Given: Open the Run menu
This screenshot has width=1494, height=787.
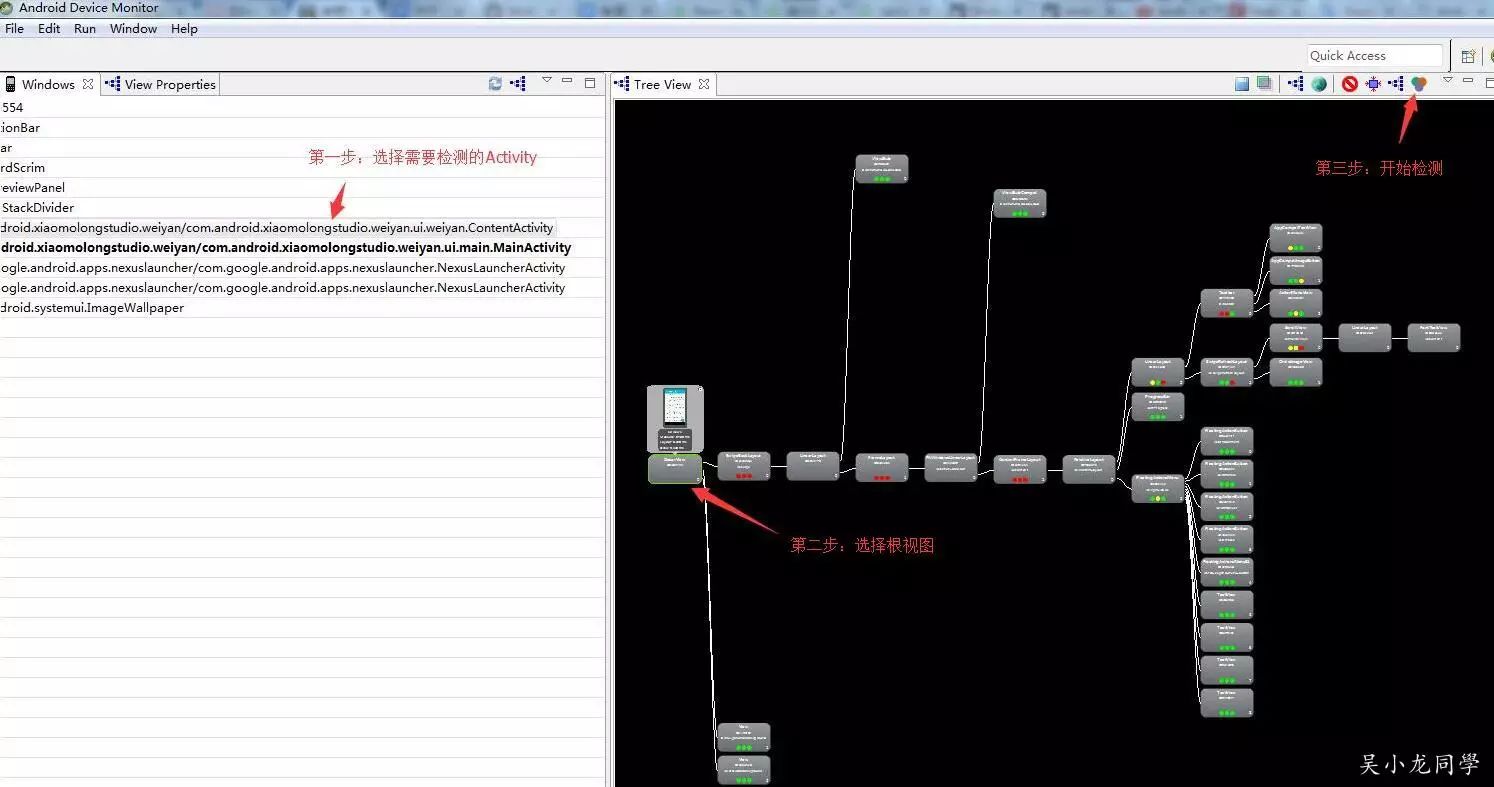Looking at the screenshot, I should [x=85, y=29].
